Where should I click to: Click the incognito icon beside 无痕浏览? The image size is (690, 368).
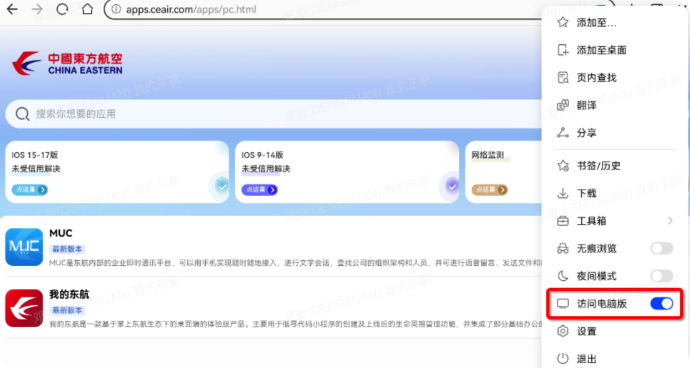pos(563,249)
